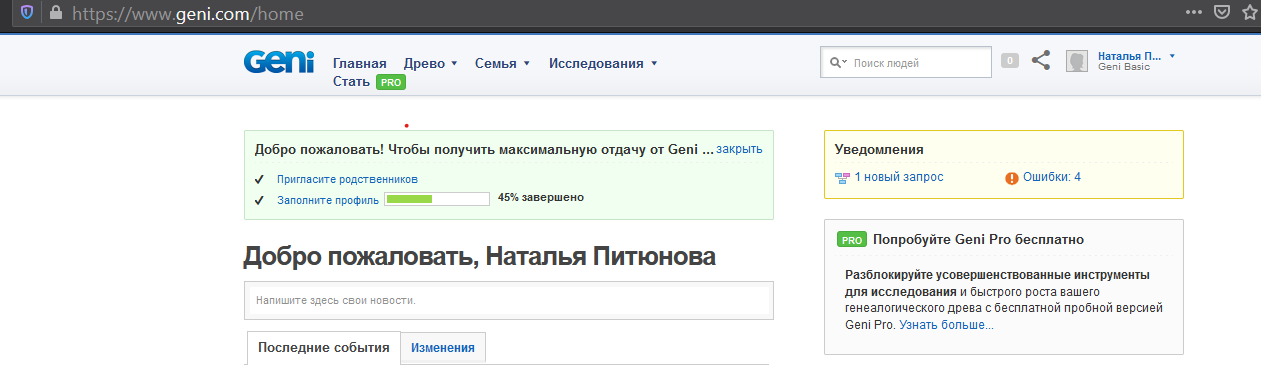Viewport: 1261px width, 366px height.
Task: Click the error warning icon near Ошибки
Action: (x=1012, y=178)
